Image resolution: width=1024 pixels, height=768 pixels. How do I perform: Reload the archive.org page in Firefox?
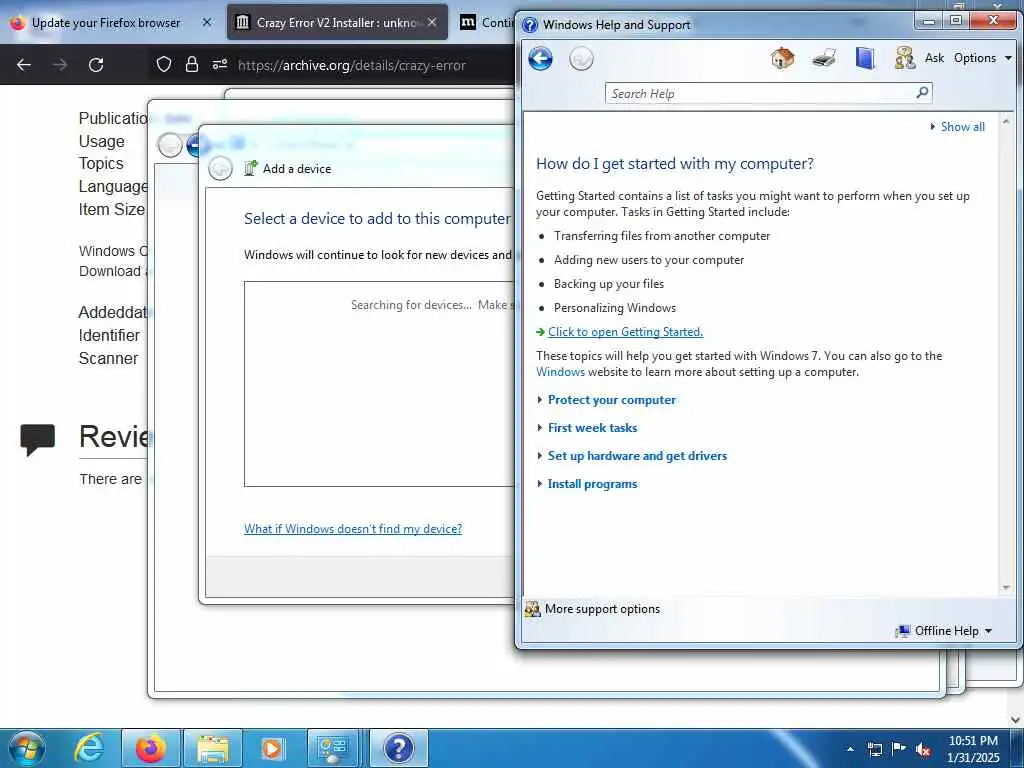pyautogui.click(x=96, y=65)
